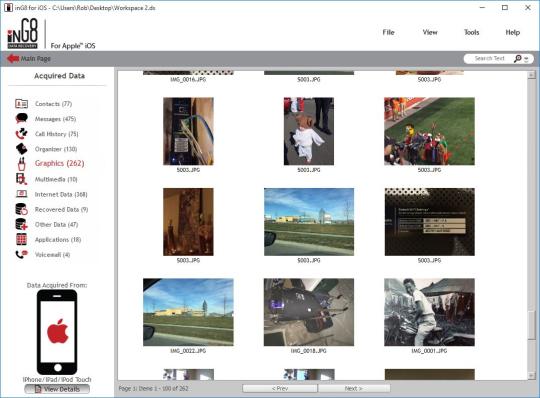Select the Multimedia (10) category

(56, 179)
